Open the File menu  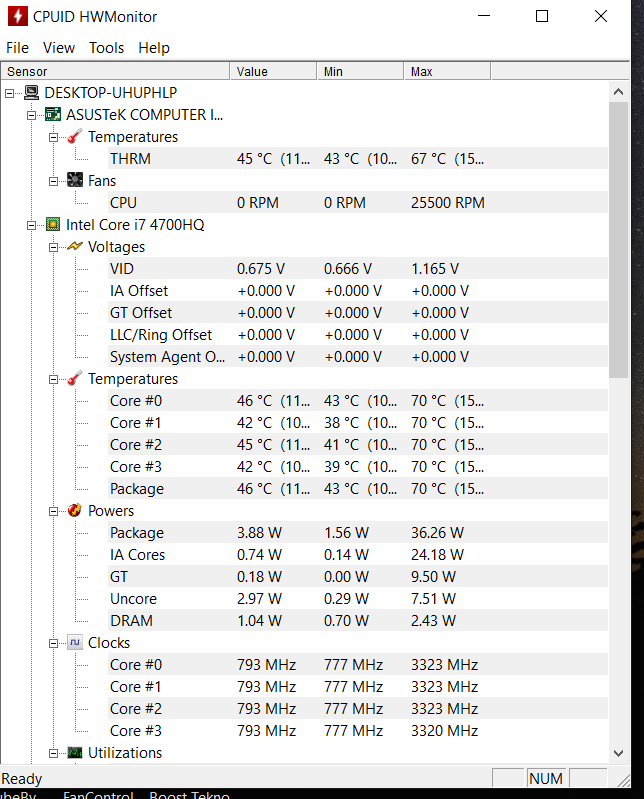pyautogui.click(x=17, y=48)
